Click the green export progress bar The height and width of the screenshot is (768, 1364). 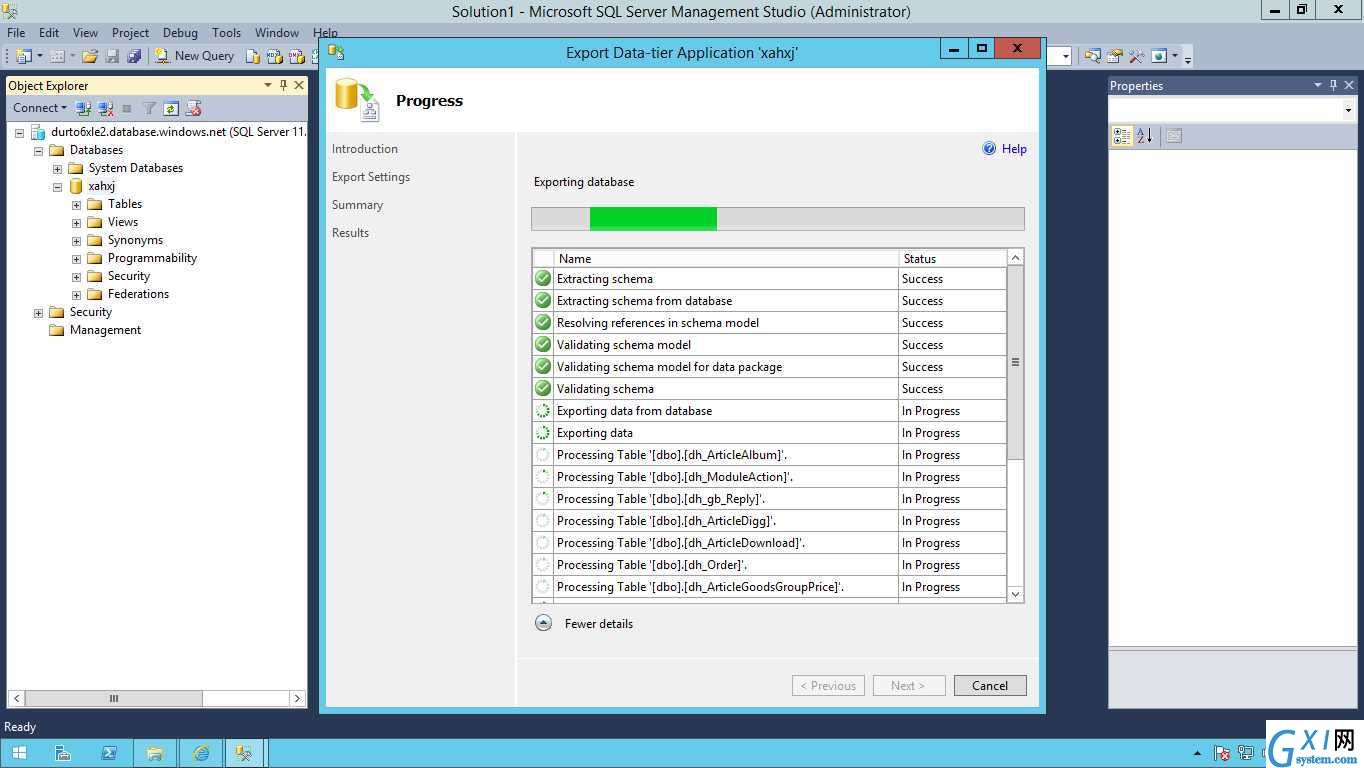(653, 218)
